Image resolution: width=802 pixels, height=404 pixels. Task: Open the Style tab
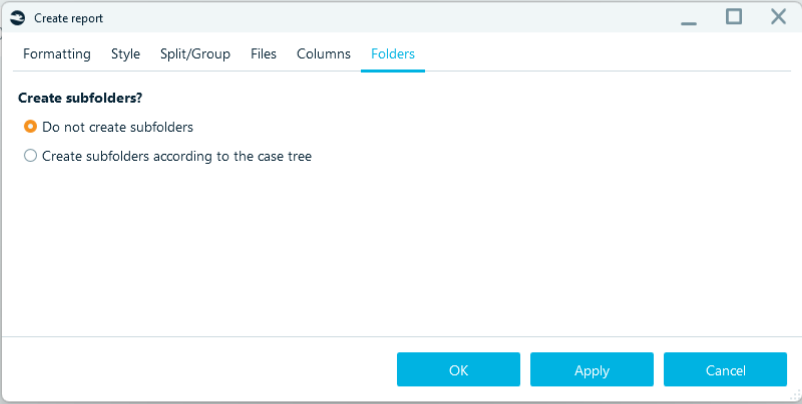(125, 54)
